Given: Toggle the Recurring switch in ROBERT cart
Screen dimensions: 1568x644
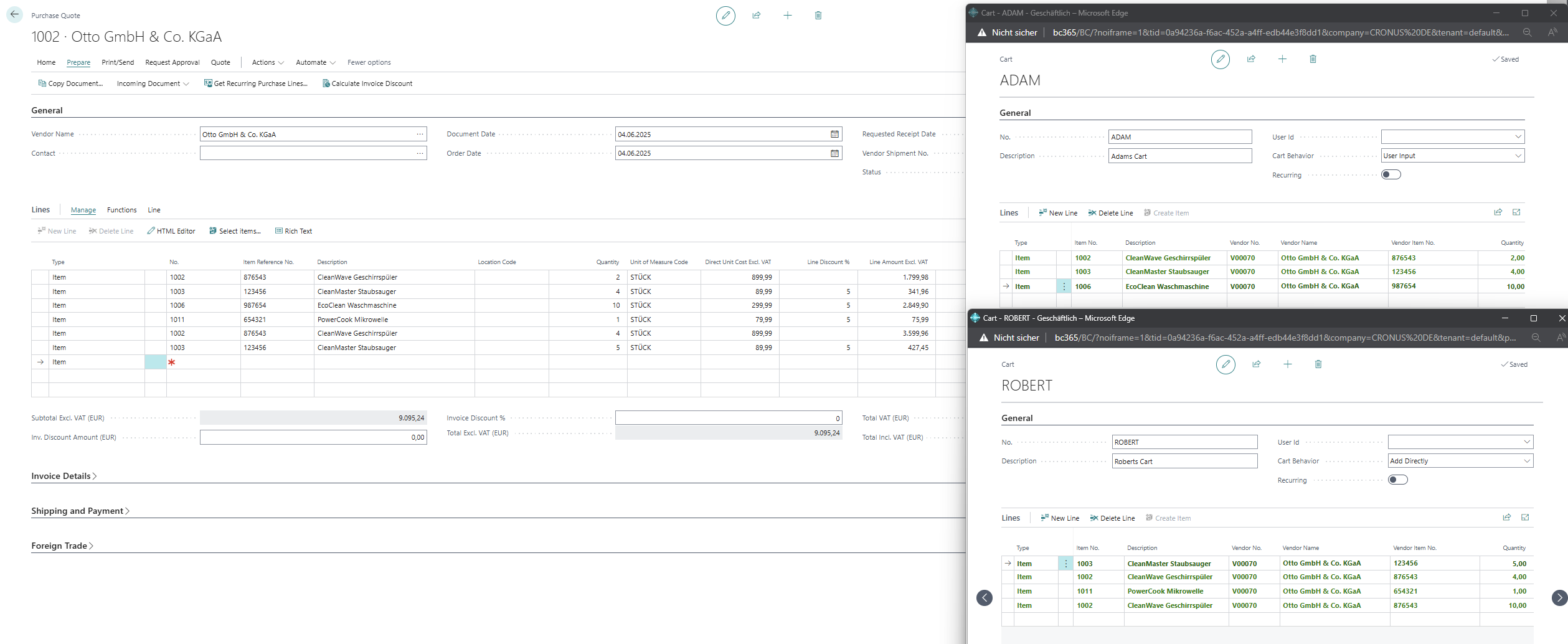Looking at the screenshot, I should [x=1397, y=480].
